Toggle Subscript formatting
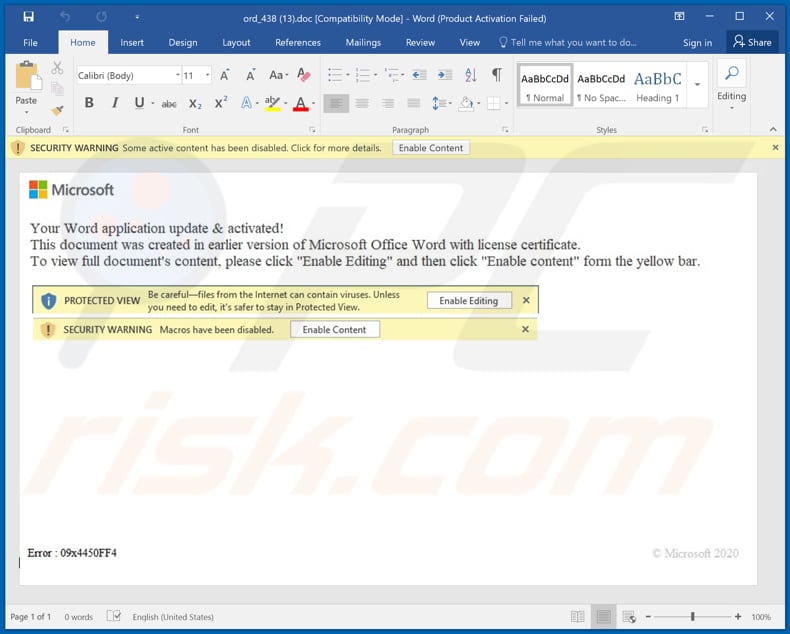 pos(195,104)
